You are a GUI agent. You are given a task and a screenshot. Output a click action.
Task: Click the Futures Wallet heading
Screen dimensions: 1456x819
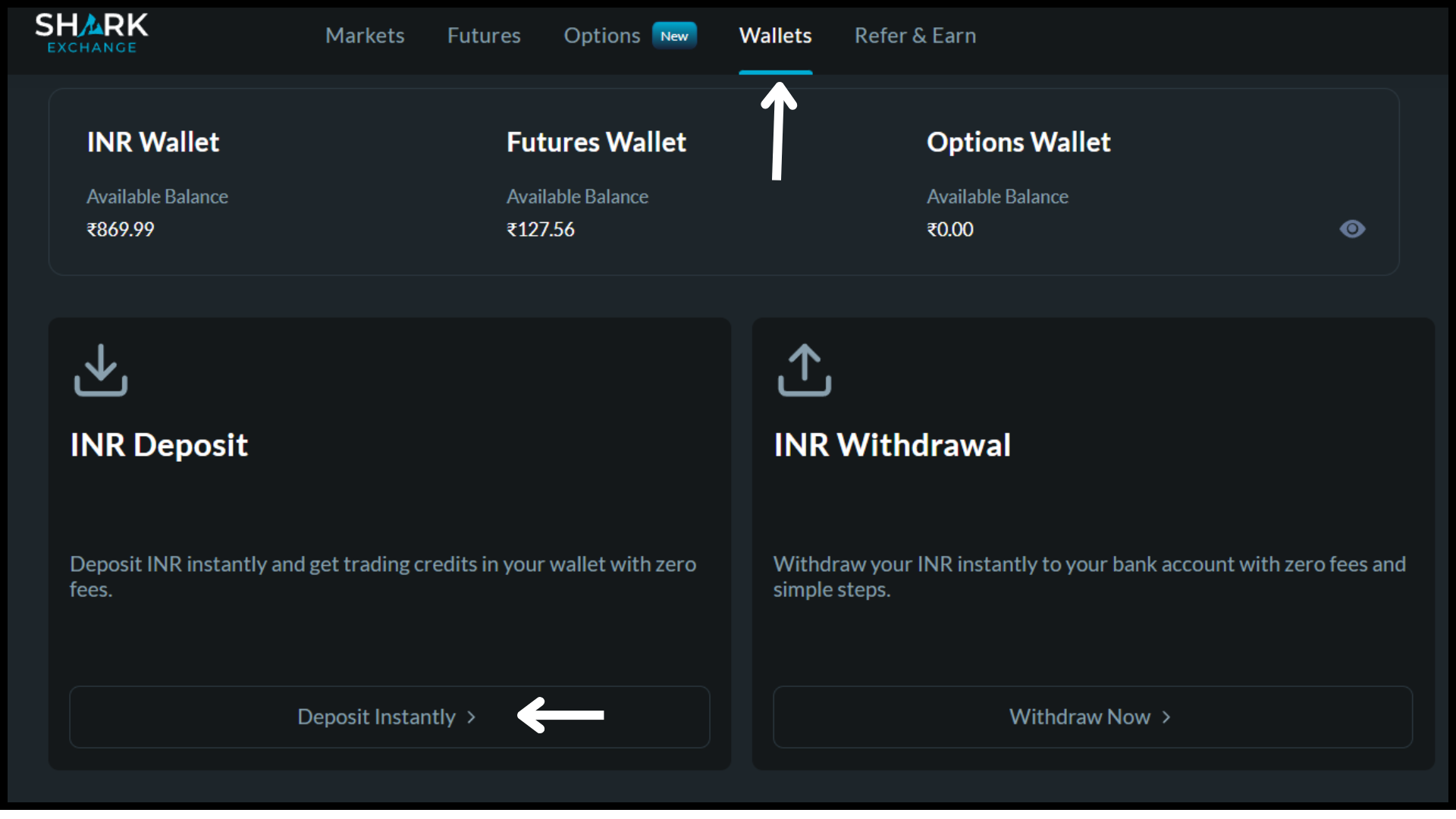(596, 143)
